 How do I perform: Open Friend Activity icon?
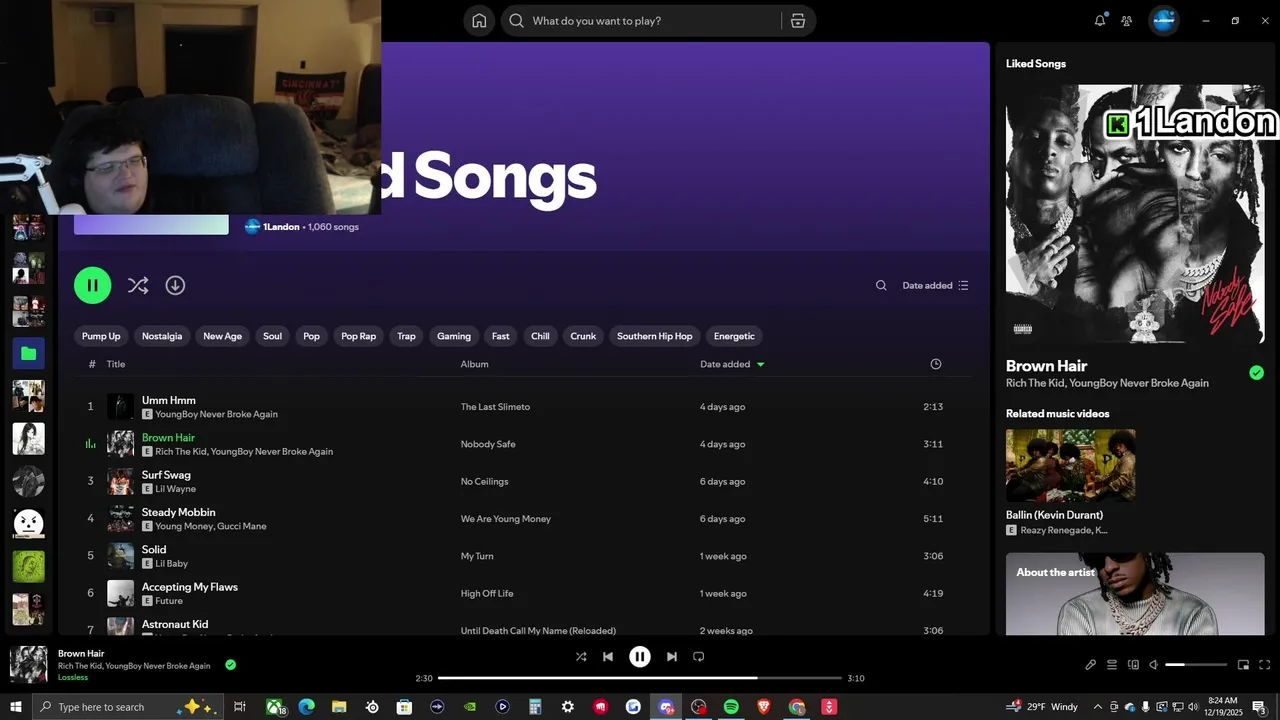click(x=1127, y=20)
